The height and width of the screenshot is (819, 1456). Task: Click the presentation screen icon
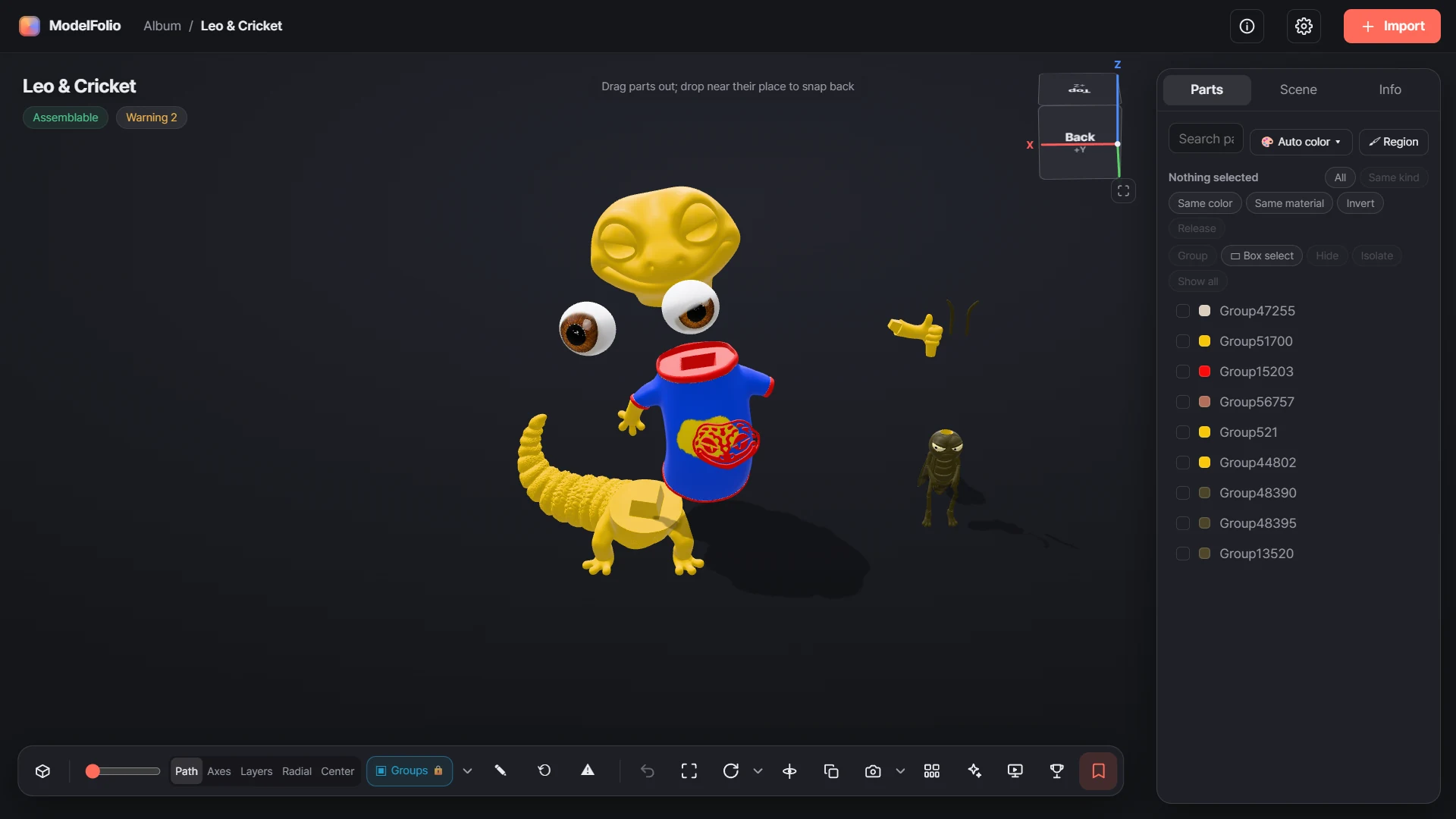1015,771
